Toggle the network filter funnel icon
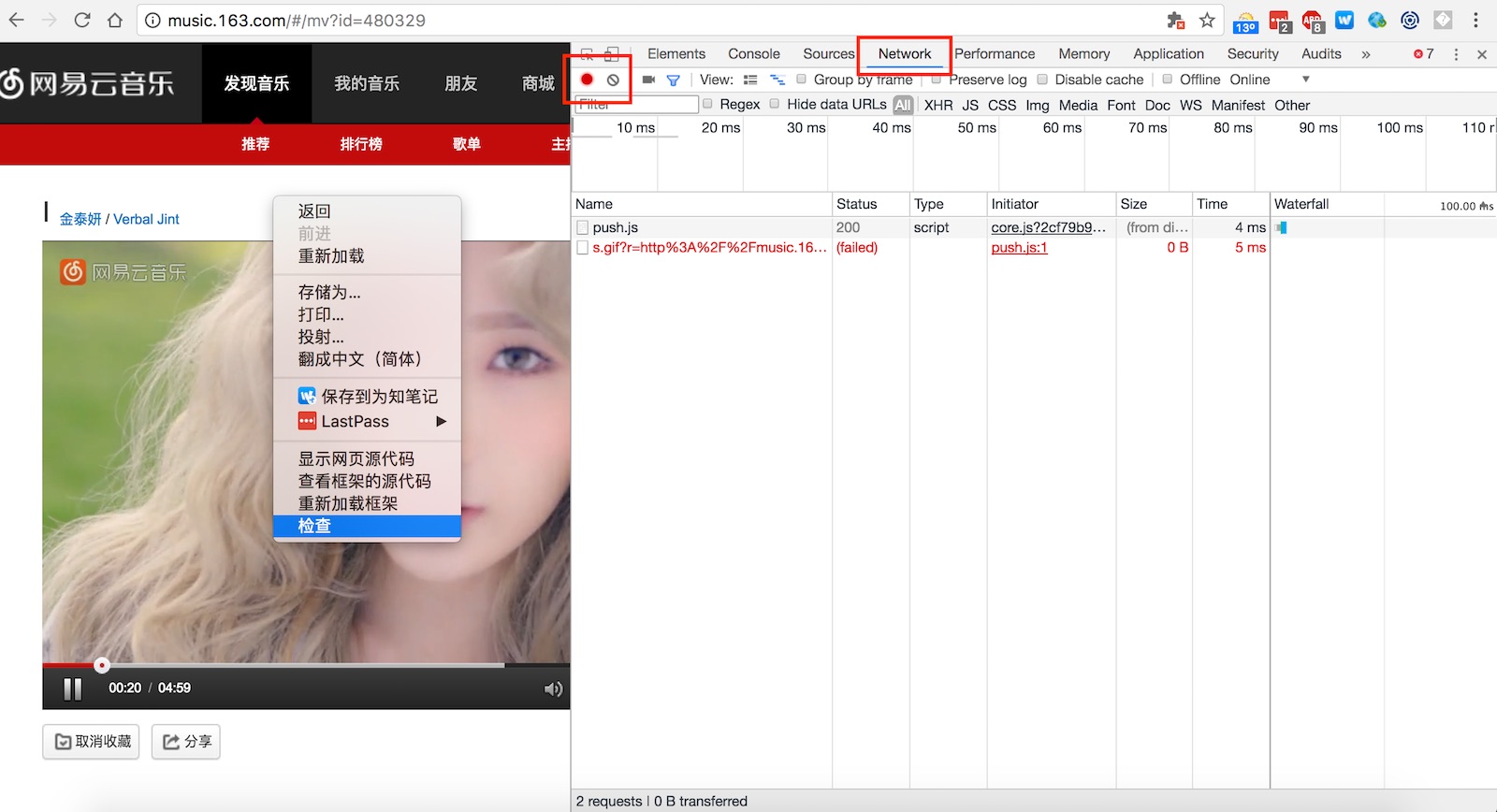 [673, 80]
